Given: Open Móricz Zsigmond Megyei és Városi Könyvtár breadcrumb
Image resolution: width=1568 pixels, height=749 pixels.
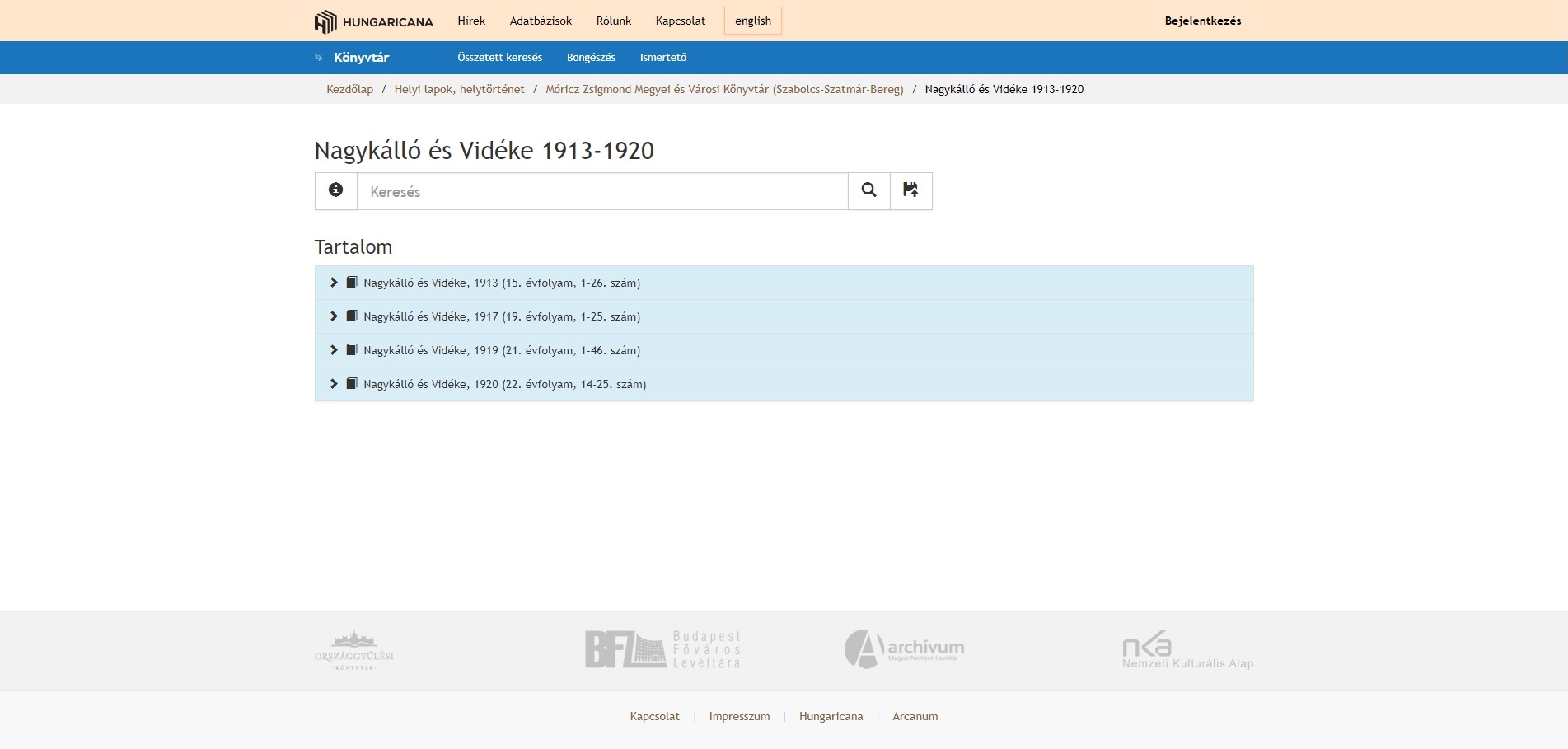Looking at the screenshot, I should 724,89.
